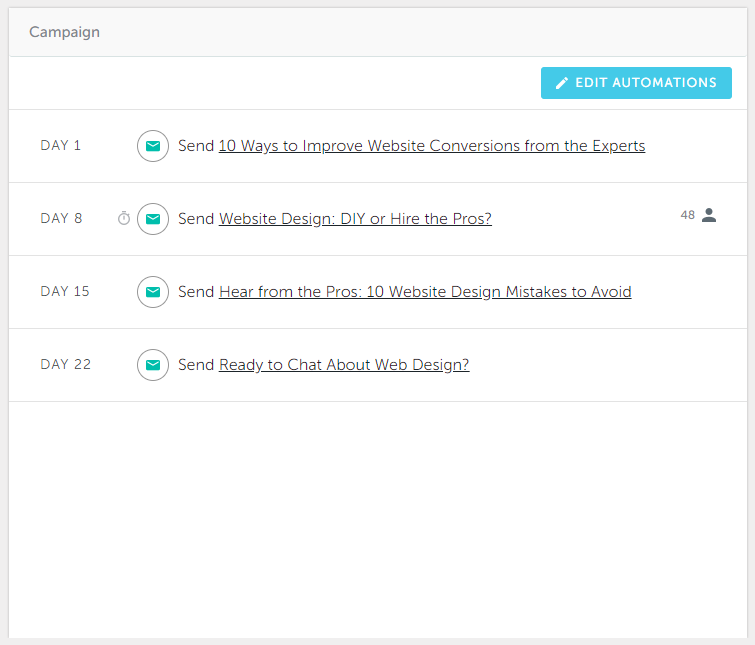Select the Campaign panel header
The width and height of the screenshot is (755, 645).
[378, 32]
